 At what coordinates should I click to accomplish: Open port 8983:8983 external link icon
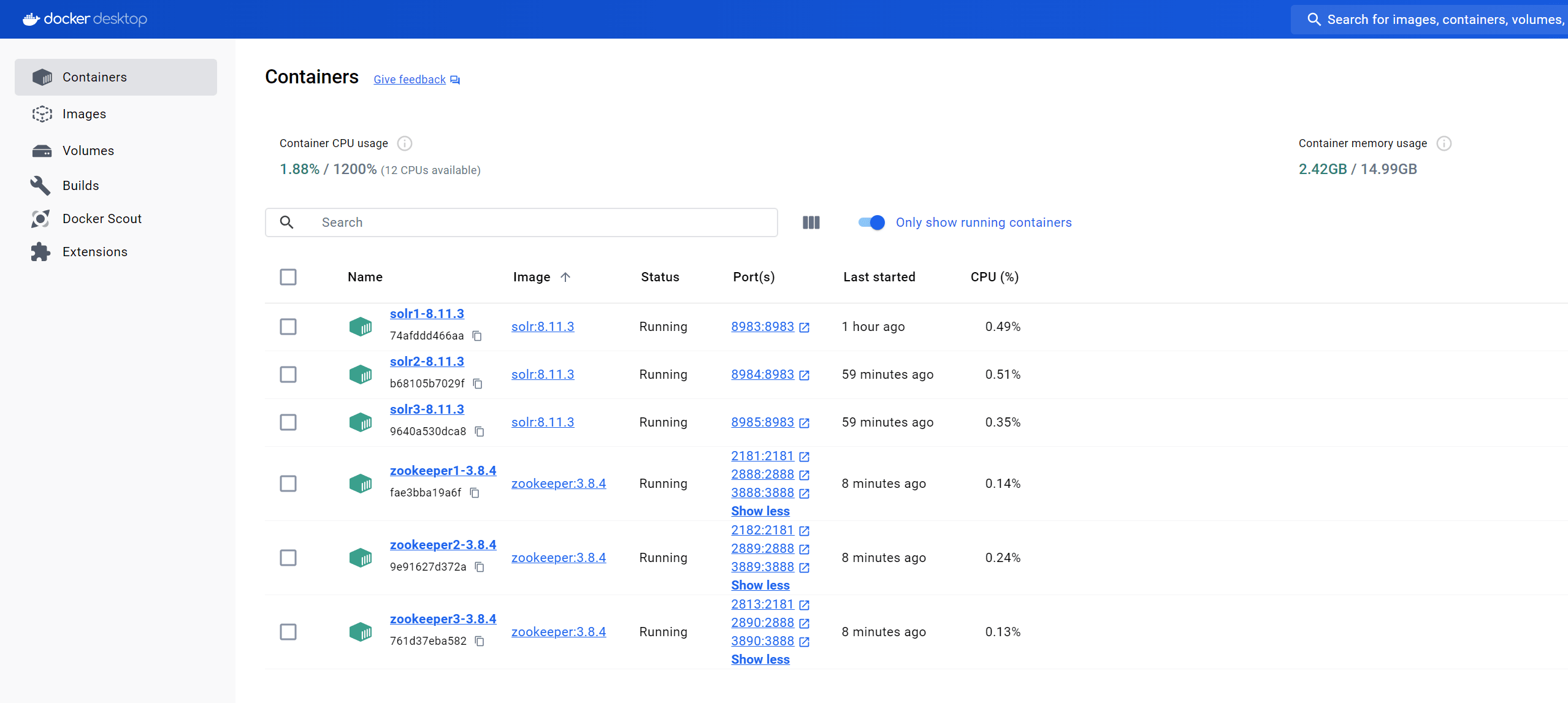pyautogui.click(x=805, y=327)
